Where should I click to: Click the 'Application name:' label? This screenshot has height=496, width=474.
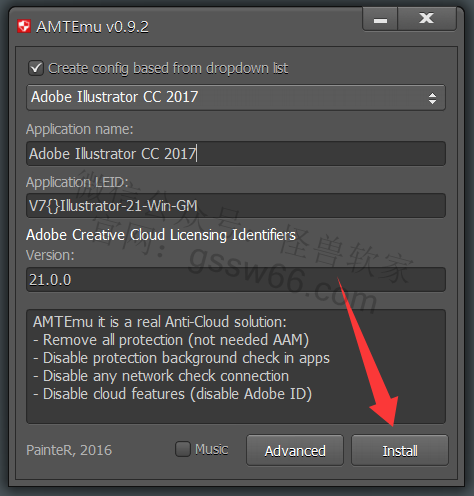pos(80,129)
